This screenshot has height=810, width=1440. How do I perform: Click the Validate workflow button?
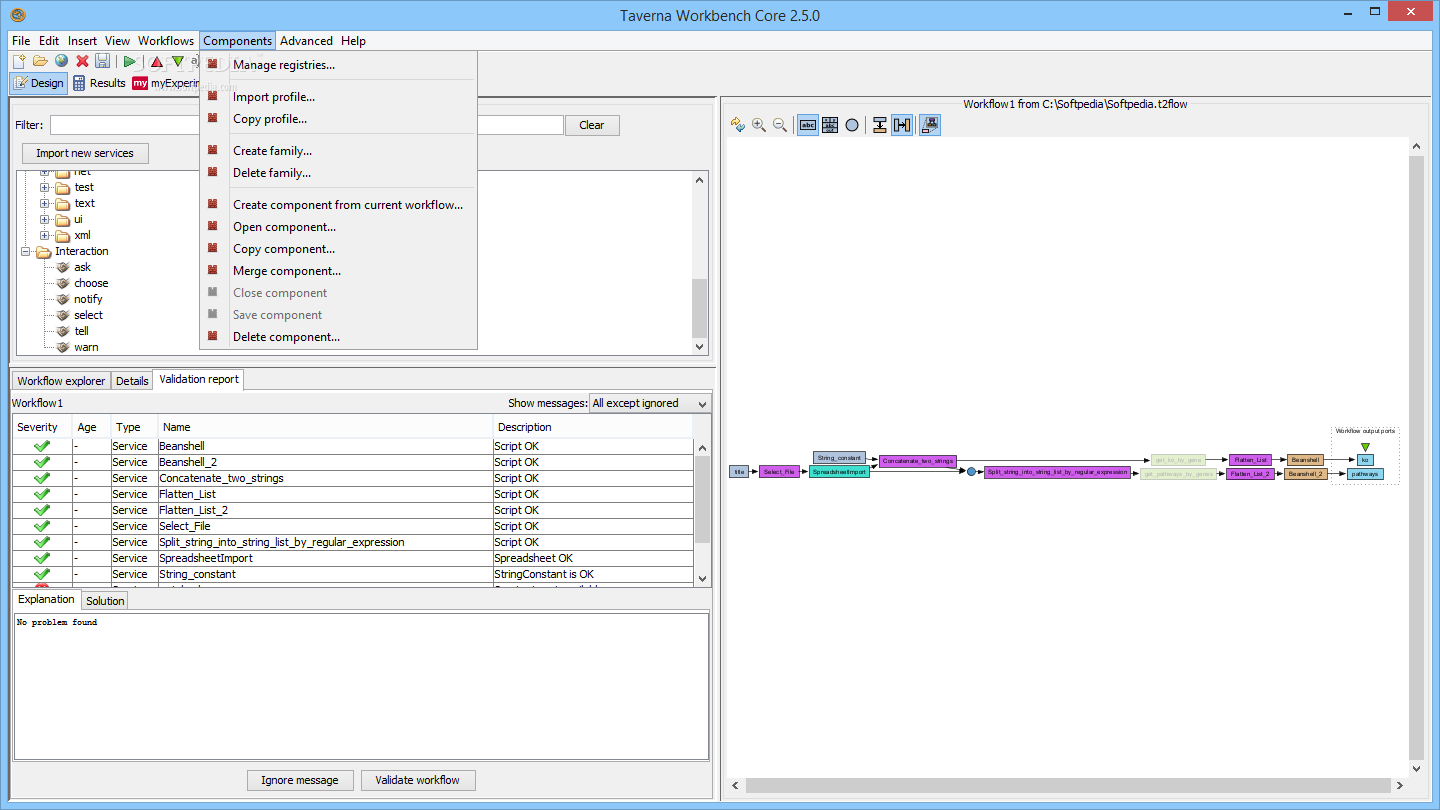[418, 780]
